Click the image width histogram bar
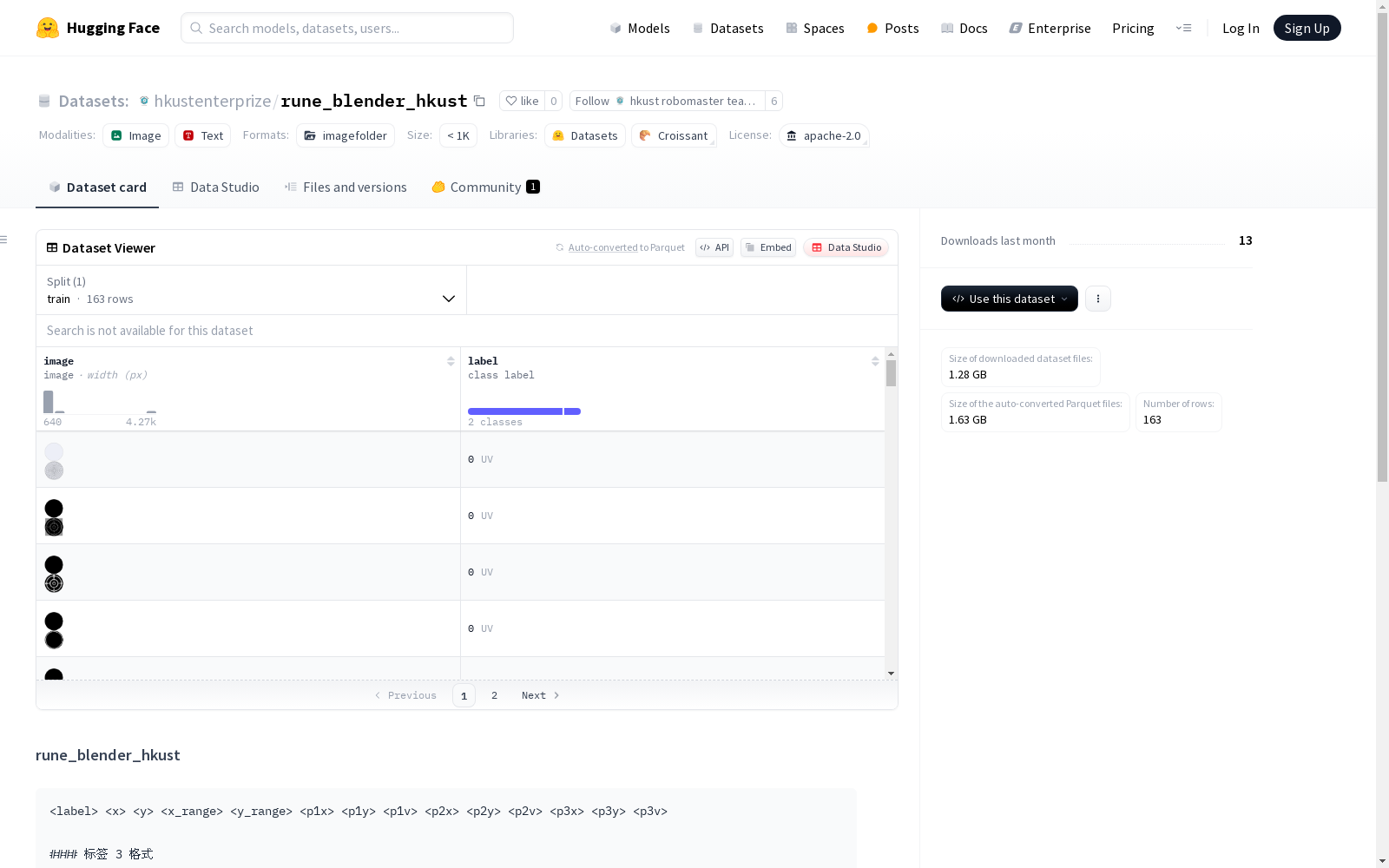The image size is (1389, 868). (49, 402)
